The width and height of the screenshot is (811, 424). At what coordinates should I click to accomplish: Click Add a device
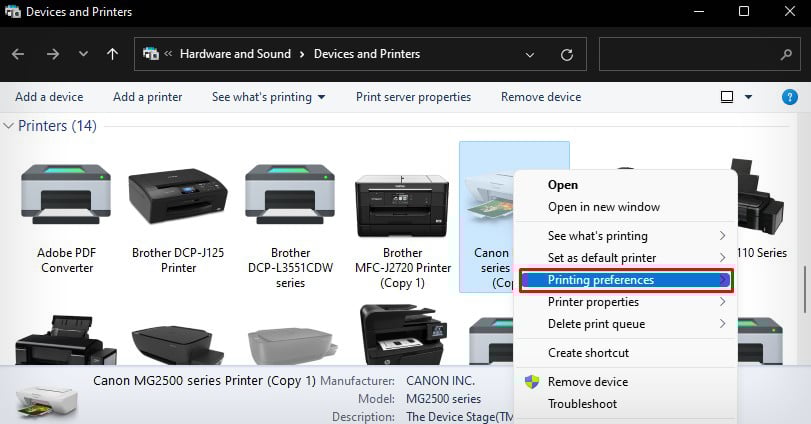pos(49,97)
